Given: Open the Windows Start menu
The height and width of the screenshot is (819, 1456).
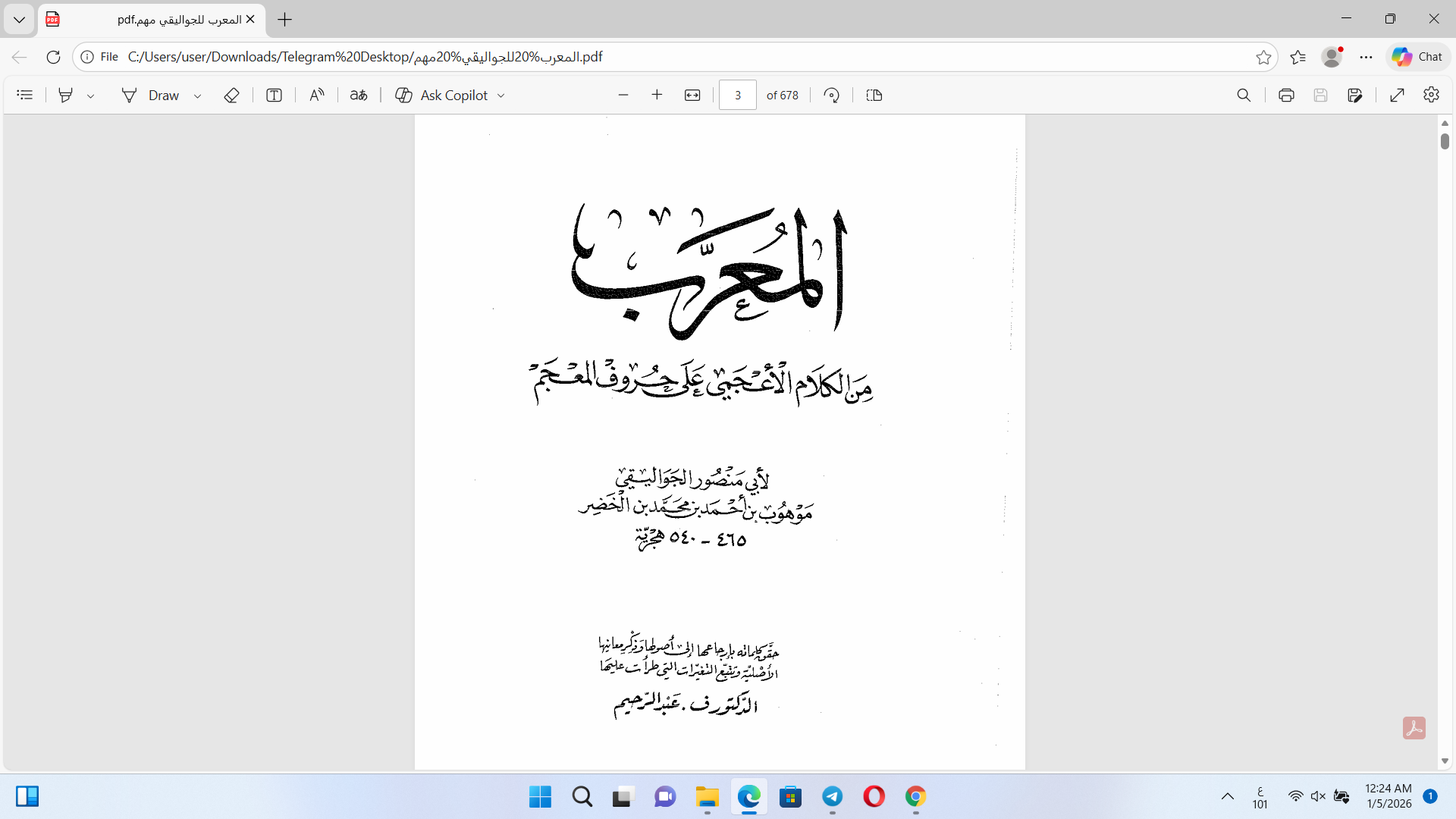Looking at the screenshot, I should (541, 797).
